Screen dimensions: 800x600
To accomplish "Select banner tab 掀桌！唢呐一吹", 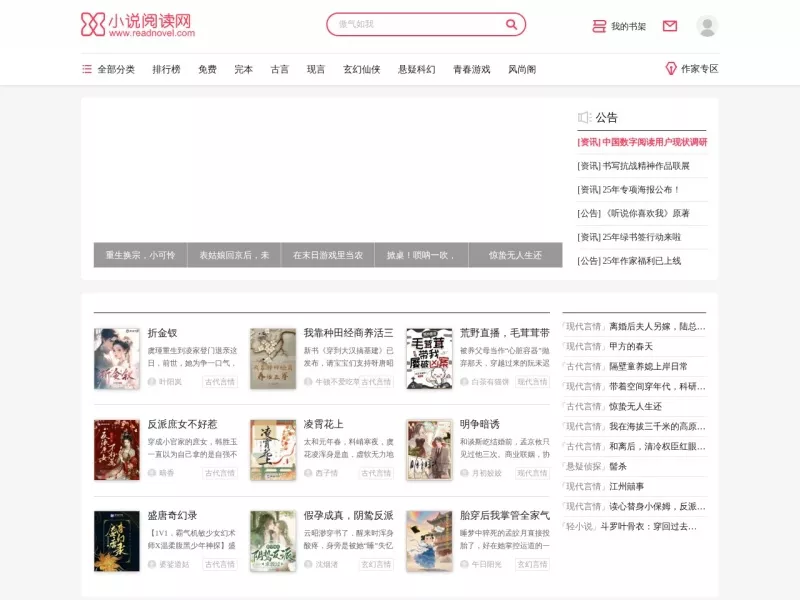I will tap(421, 255).
